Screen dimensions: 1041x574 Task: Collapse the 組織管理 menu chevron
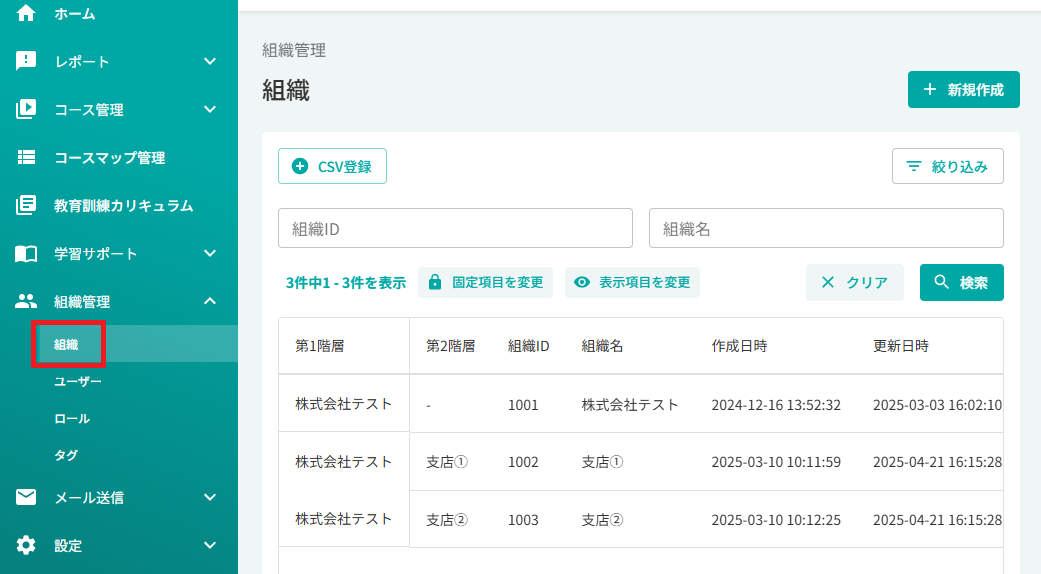point(210,301)
